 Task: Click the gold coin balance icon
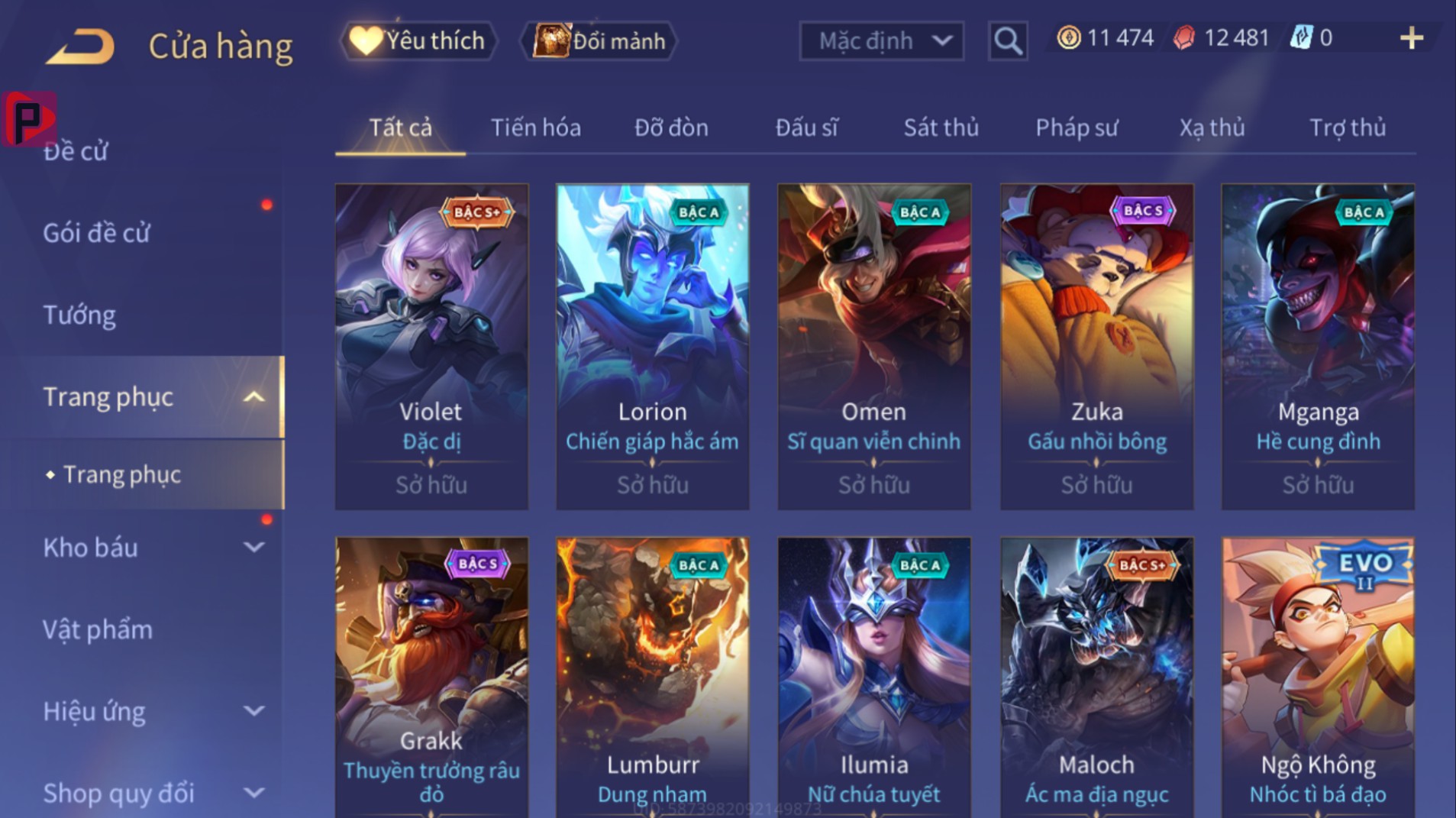click(1069, 37)
